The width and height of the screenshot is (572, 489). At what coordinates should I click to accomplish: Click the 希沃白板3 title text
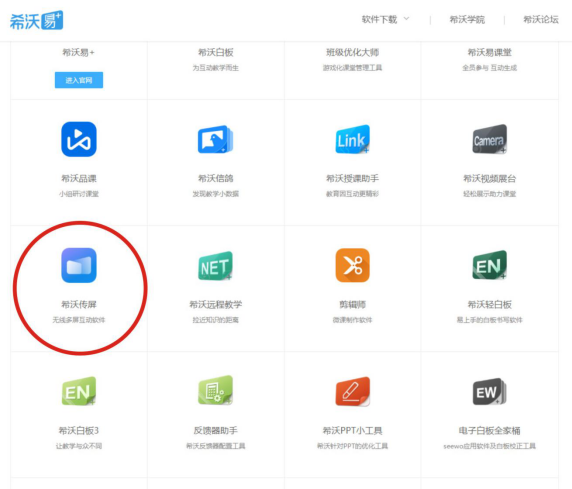pos(79,431)
